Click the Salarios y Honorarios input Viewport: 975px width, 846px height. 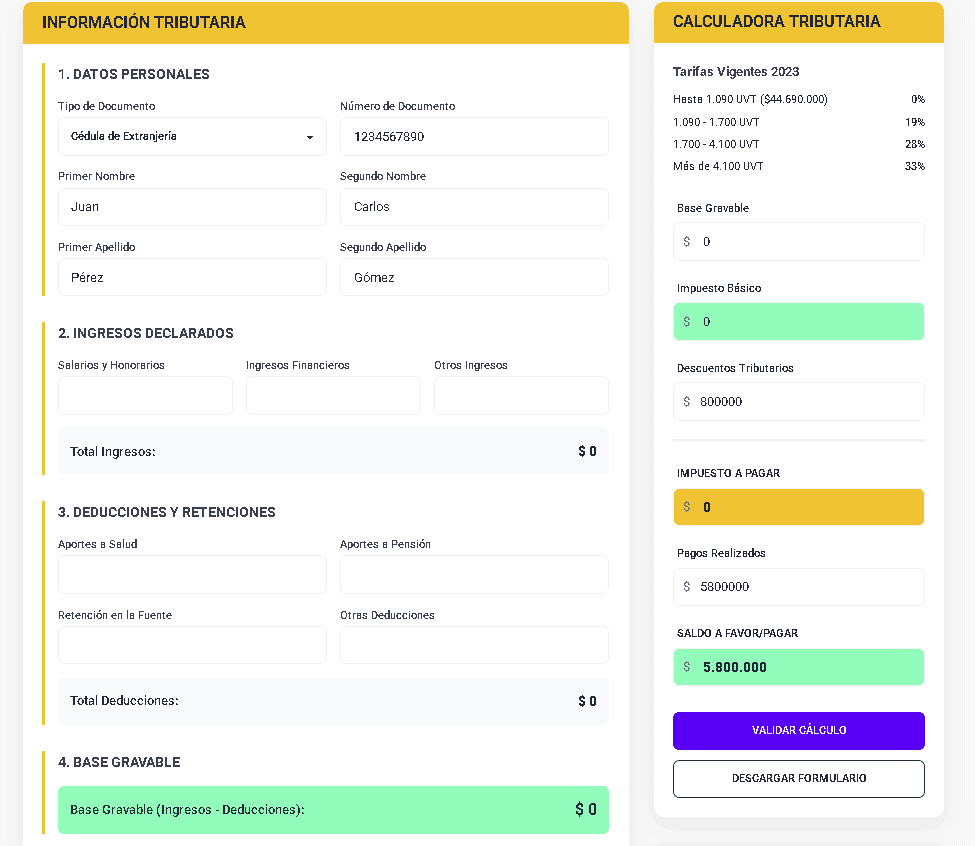pos(145,395)
